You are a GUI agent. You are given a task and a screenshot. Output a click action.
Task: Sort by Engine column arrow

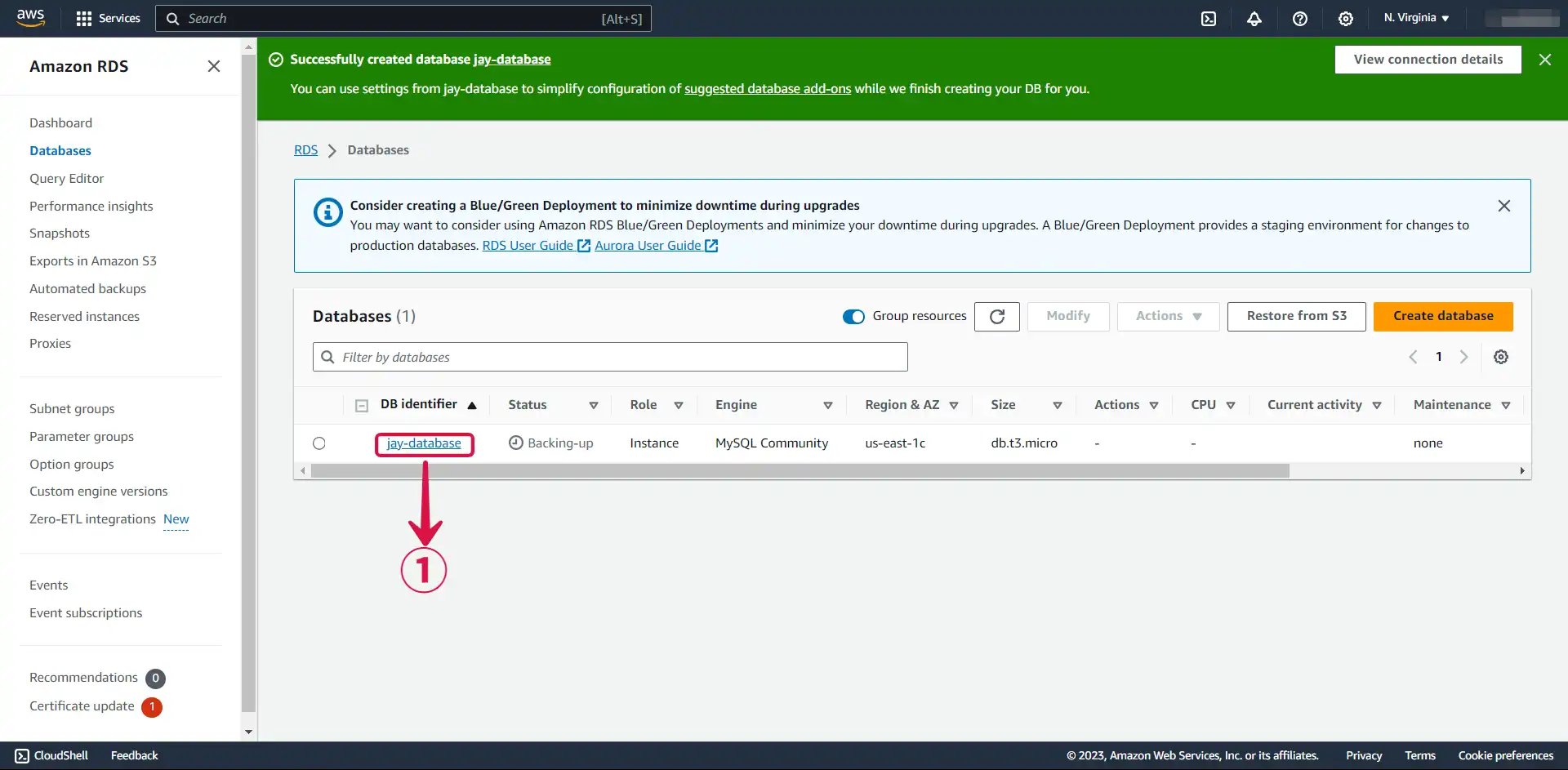coord(828,406)
